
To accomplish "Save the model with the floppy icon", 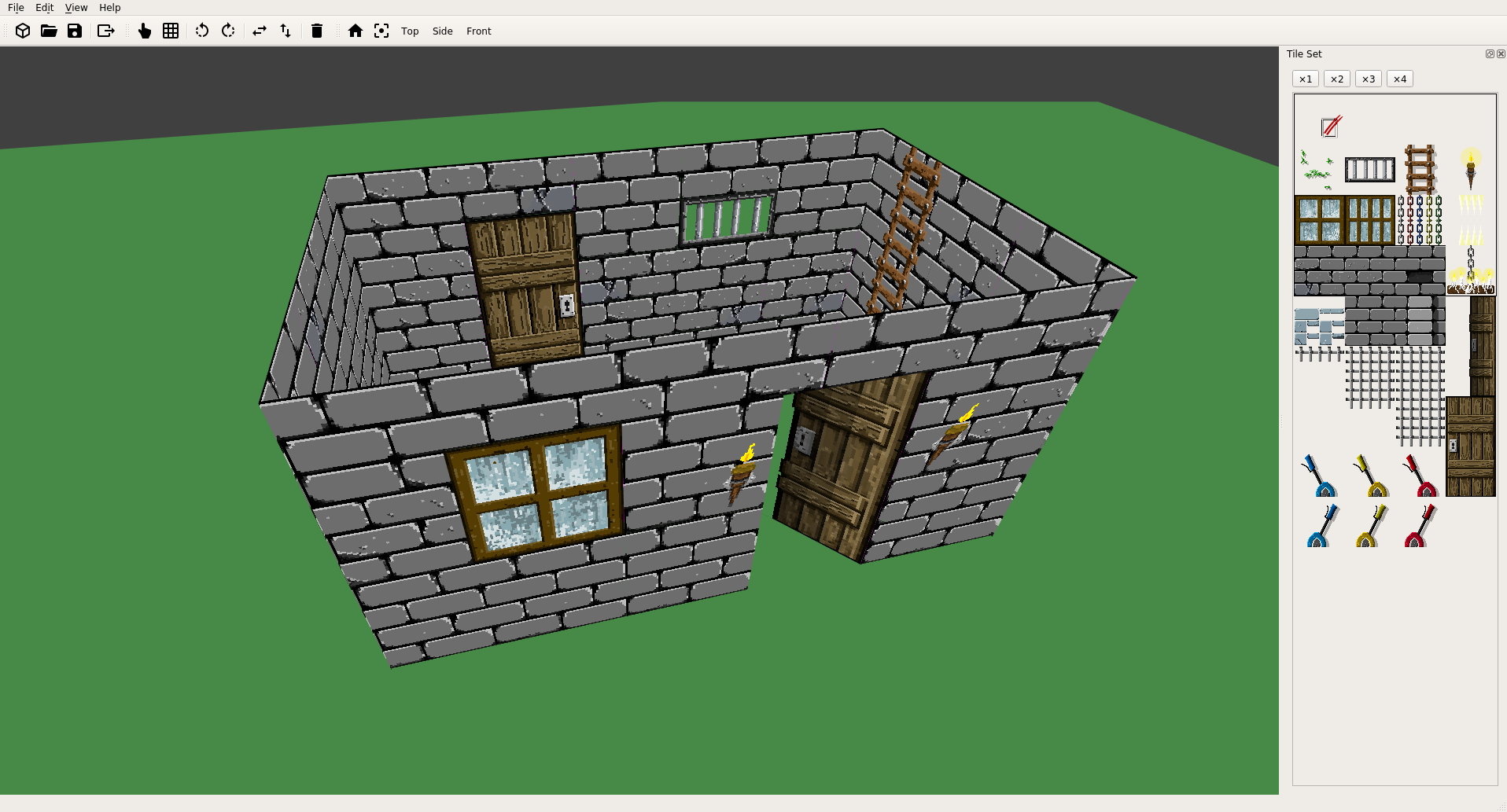I will click(x=75, y=31).
